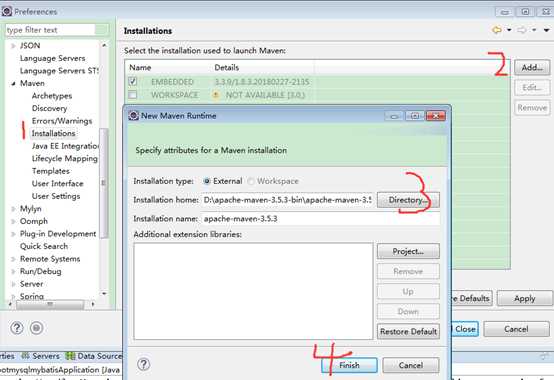Click the Additional extension libraries list
Viewport: 554px width, 380px height.
[x=253, y=291]
